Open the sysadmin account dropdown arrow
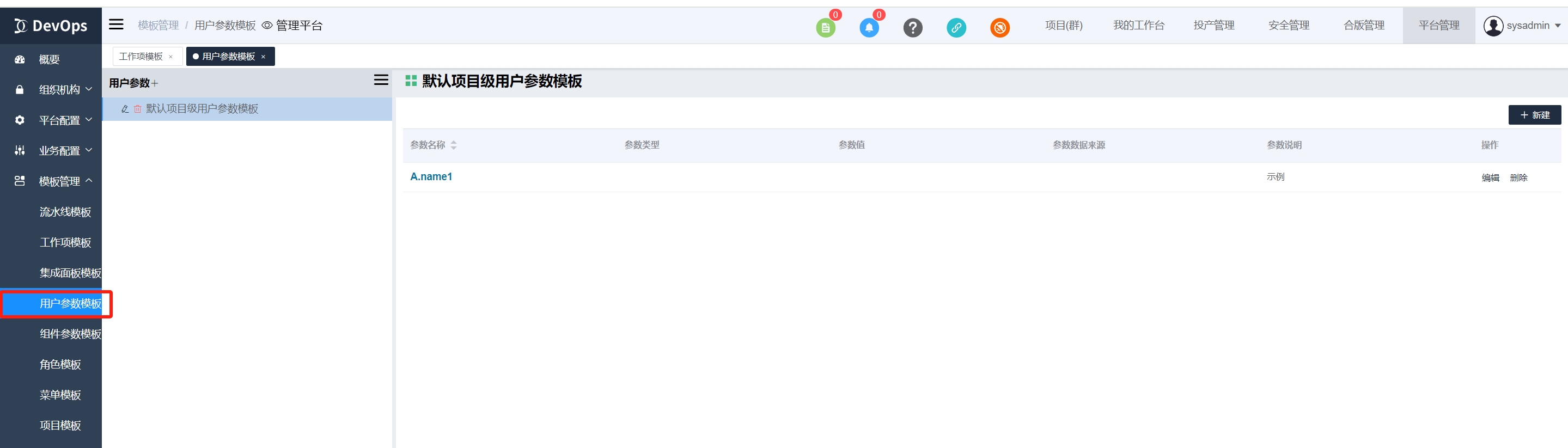 point(1557,26)
